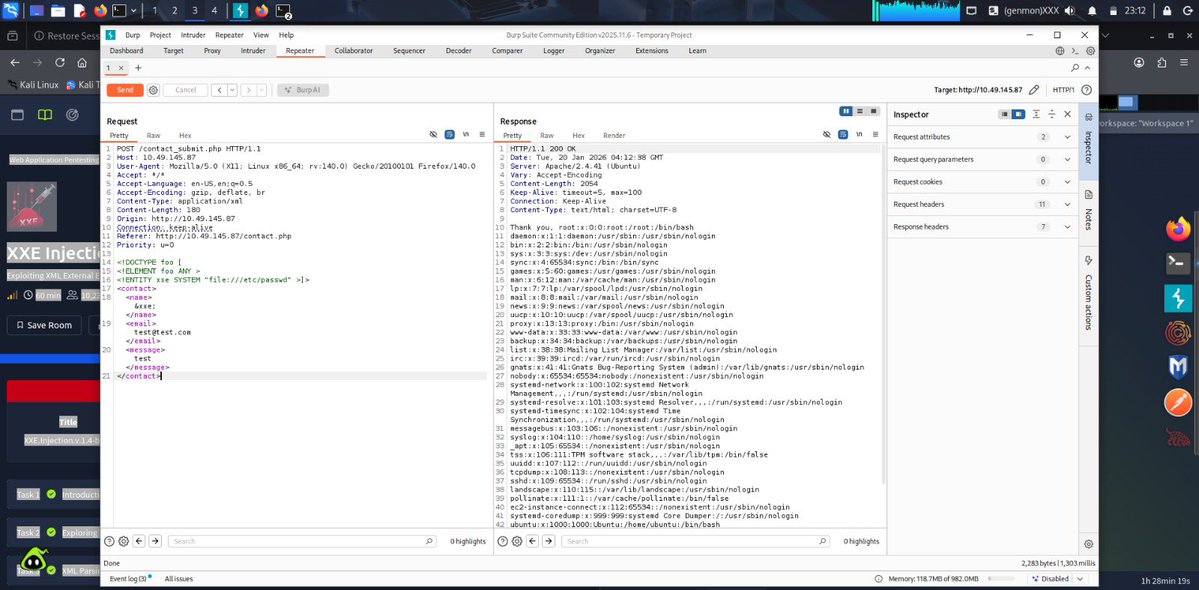1199x590 pixels.
Task: Open Burp embedded browser globe icon
Action: pos(1060,50)
